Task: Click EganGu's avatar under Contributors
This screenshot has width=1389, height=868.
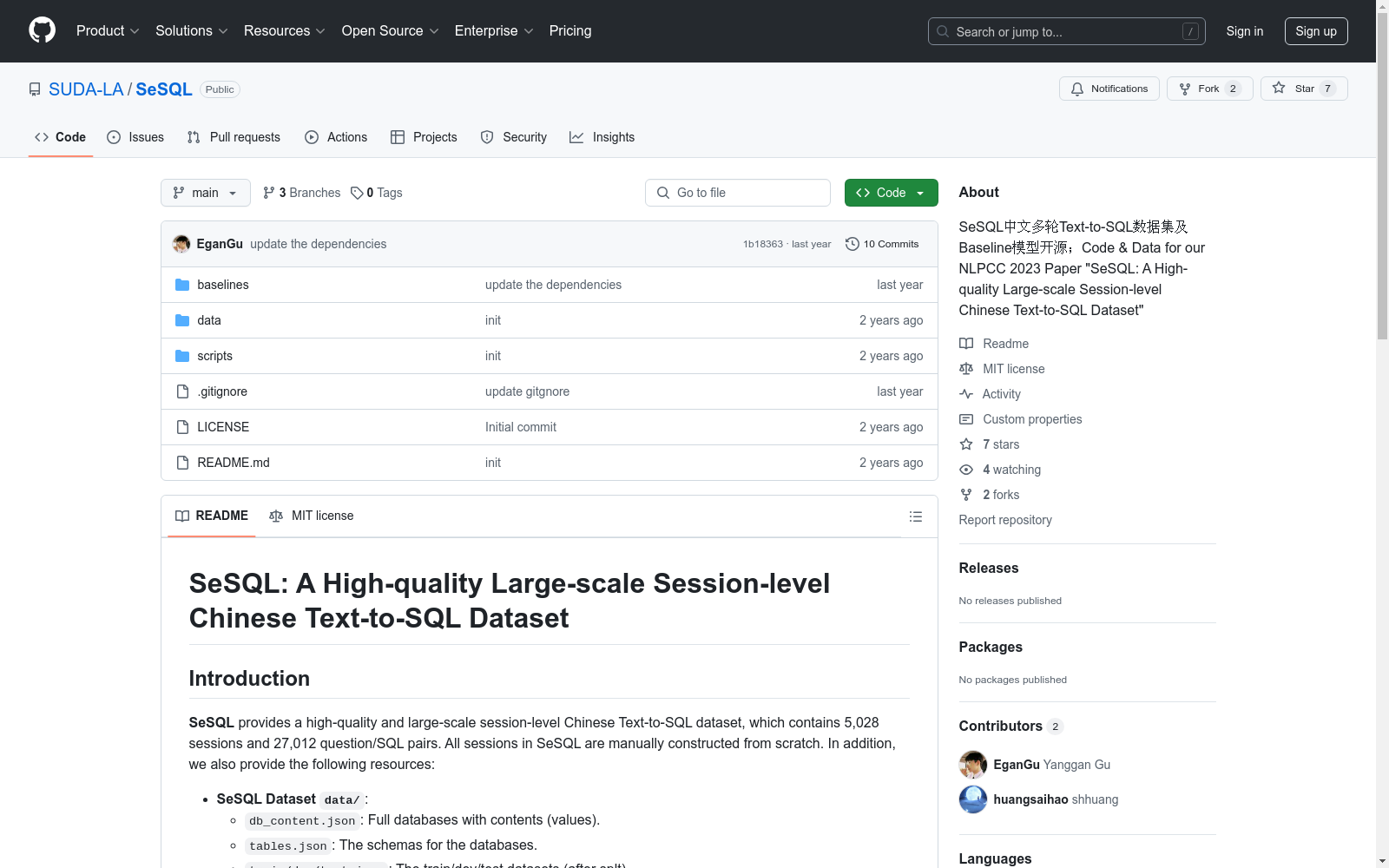Action: [973, 765]
